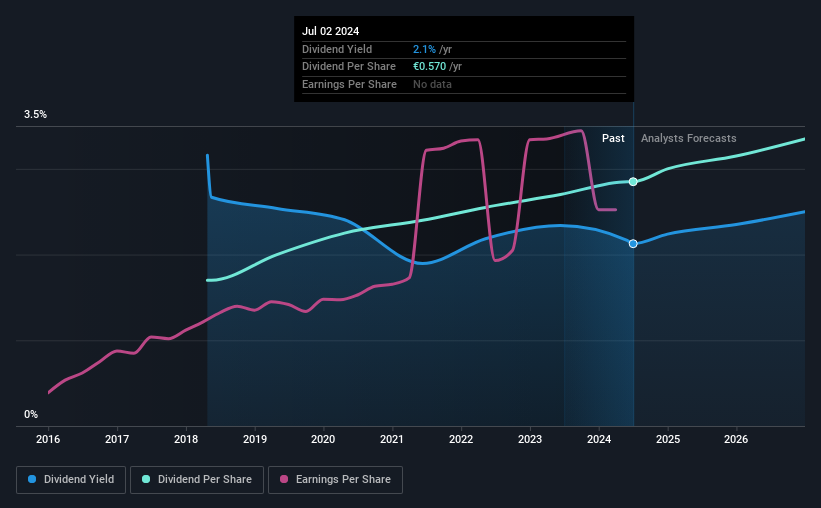Image resolution: width=821 pixels, height=508 pixels.
Task: Click the 2021 x-axis label
Action: click(x=392, y=439)
